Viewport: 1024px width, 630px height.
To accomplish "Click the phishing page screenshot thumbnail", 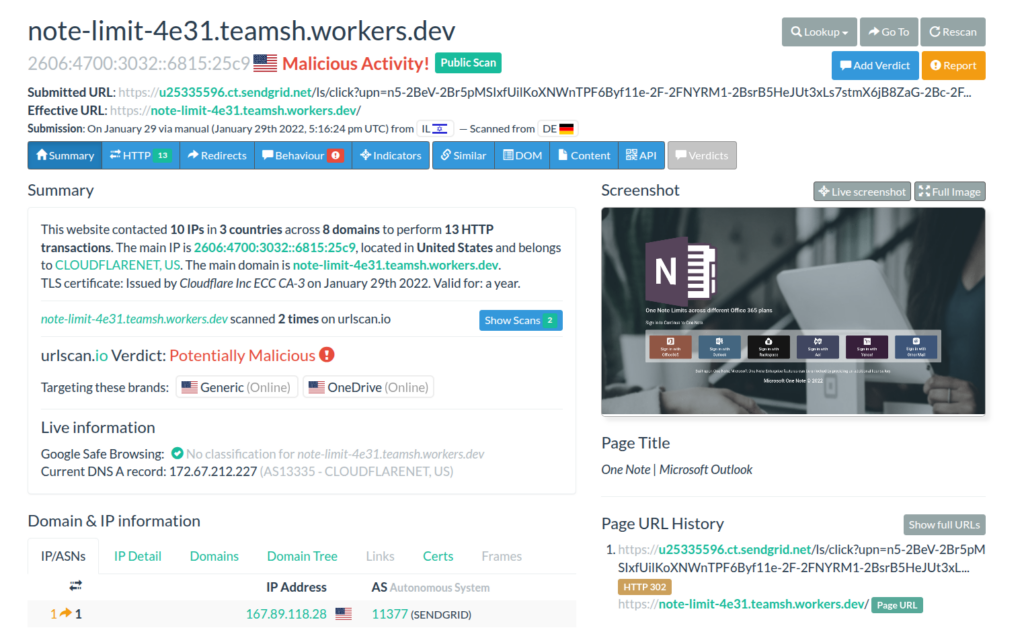I will [792, 311].
